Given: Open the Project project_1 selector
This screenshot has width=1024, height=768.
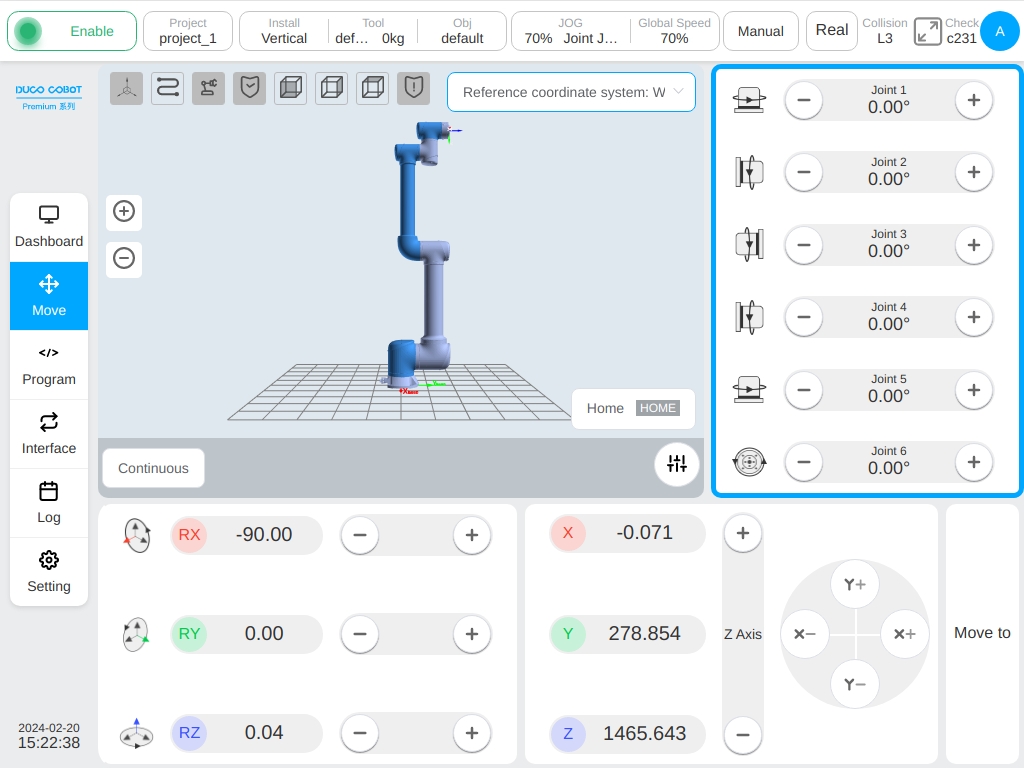Looking at the screenshot, I should point(188,31).
